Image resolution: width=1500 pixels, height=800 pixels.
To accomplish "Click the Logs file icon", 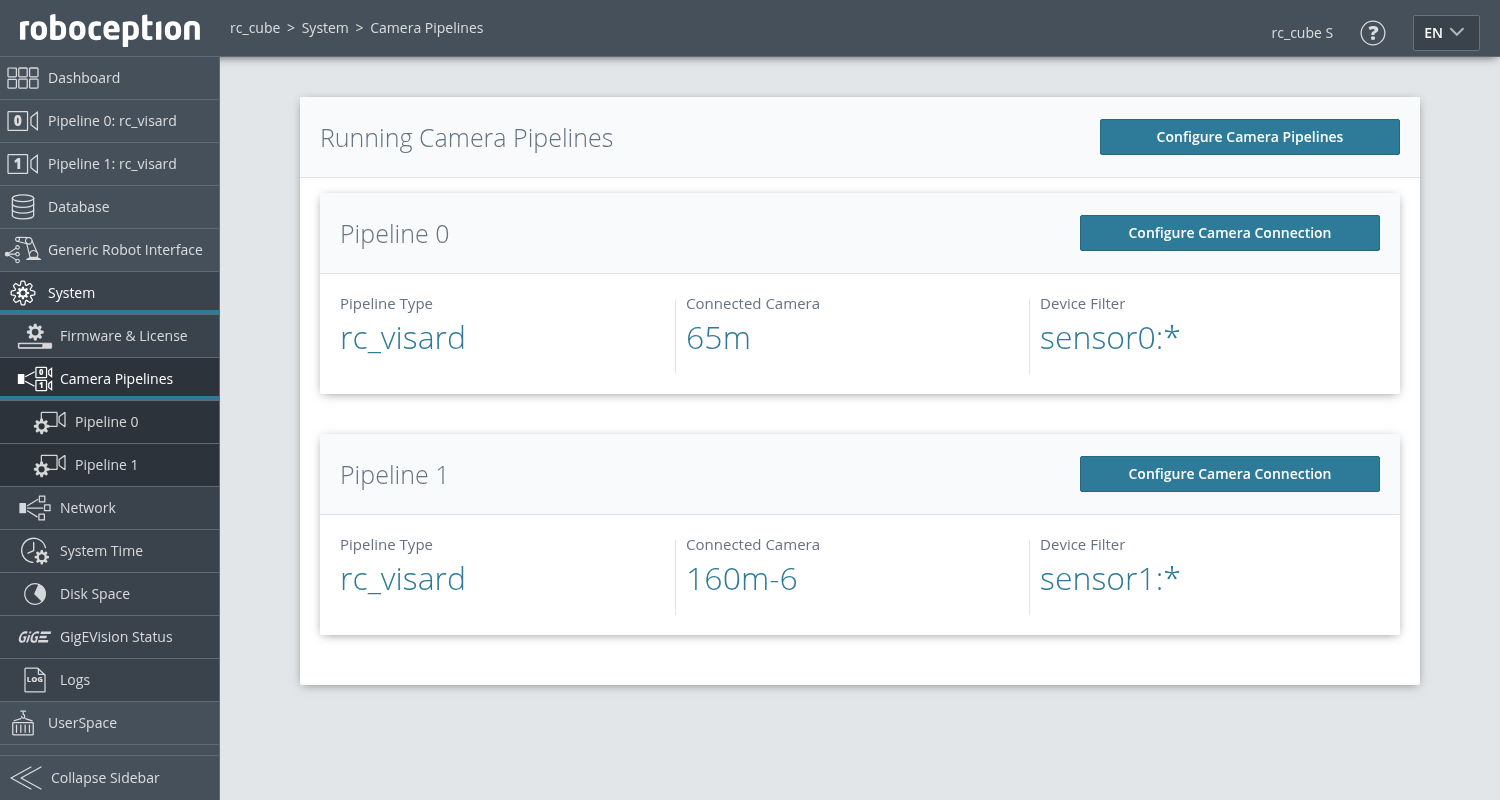I will [x=35, y=680].
